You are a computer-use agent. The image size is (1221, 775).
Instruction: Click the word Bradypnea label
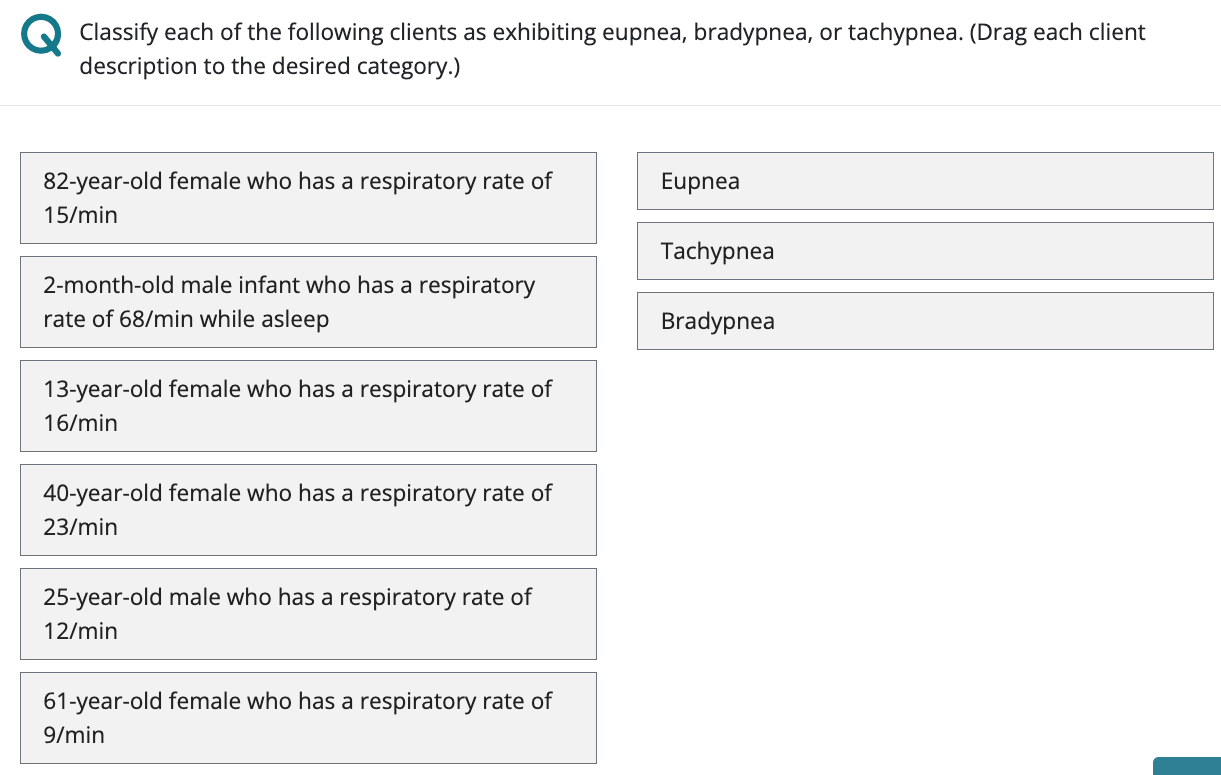point(717,321)
